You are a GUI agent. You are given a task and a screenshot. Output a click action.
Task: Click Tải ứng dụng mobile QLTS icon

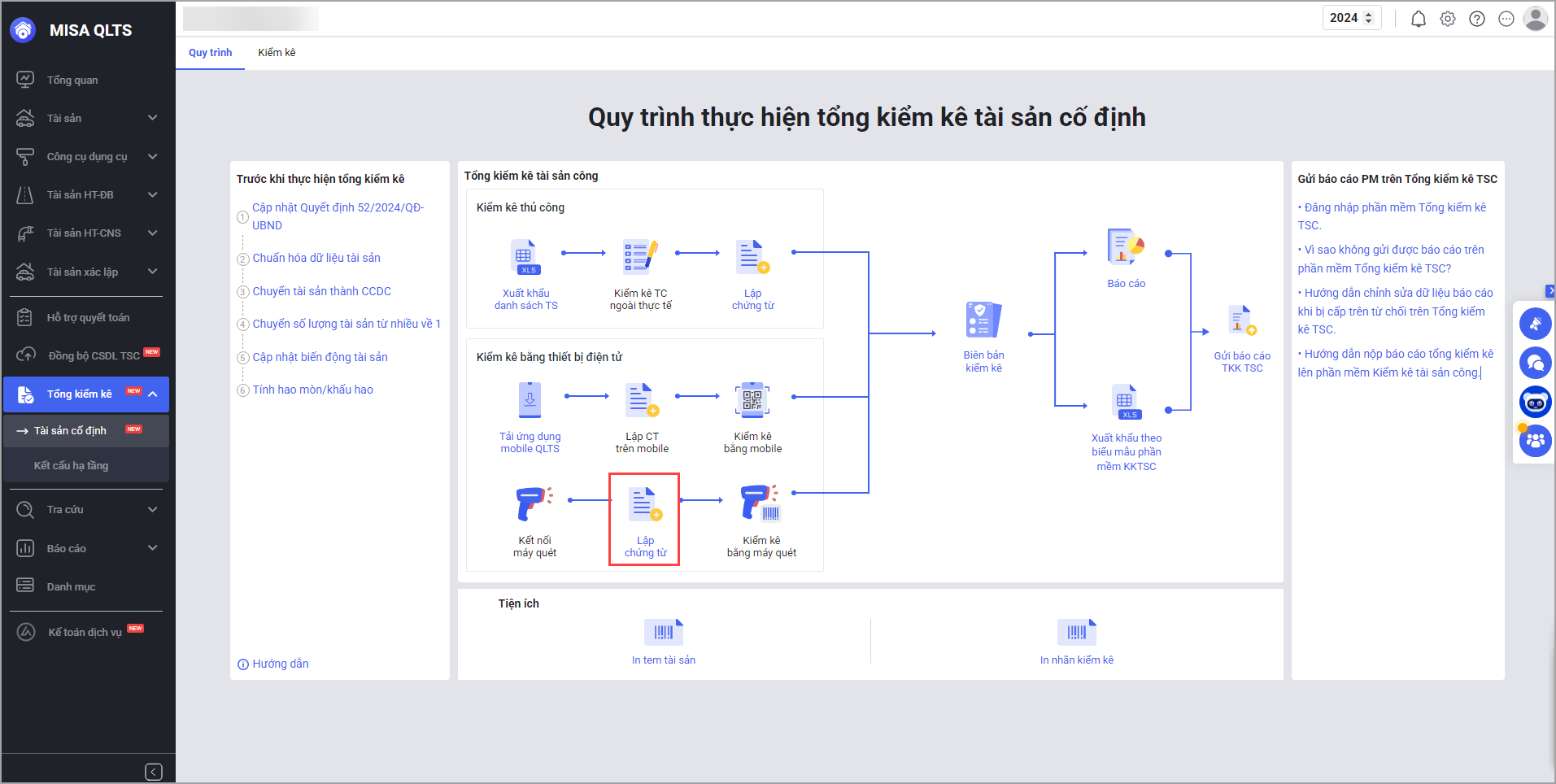coord(530,400)
